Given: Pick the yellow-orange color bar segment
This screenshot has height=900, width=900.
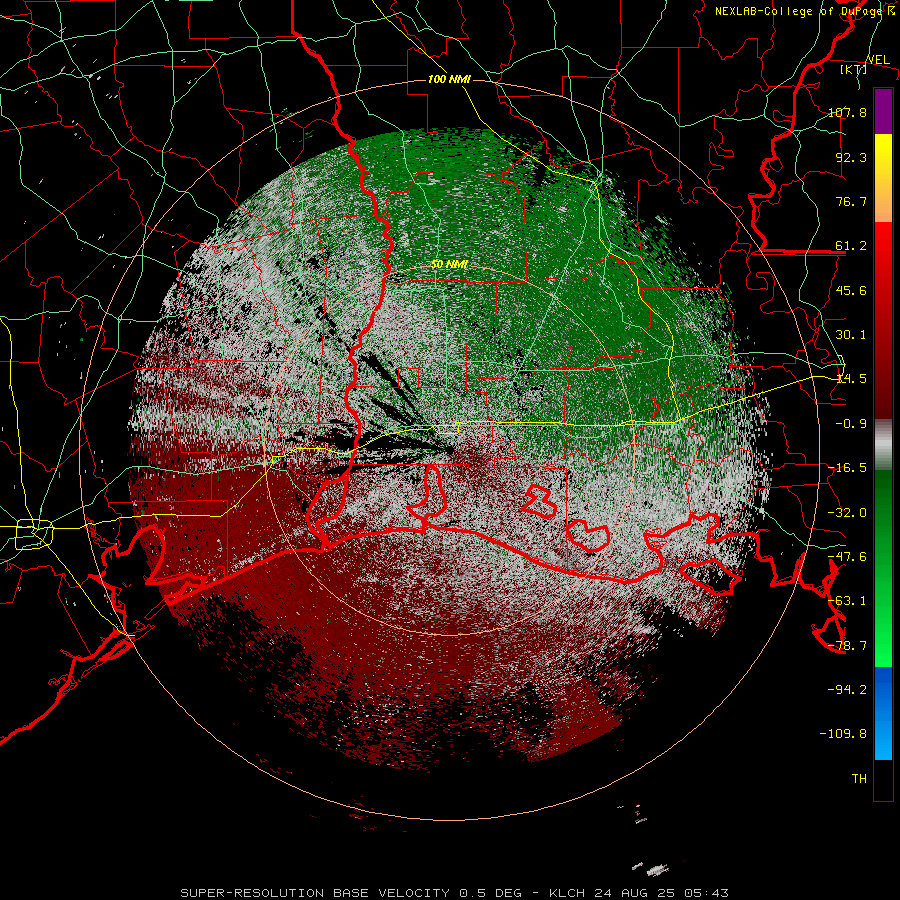Looking at the screenshot, I should tap(883, 178).
